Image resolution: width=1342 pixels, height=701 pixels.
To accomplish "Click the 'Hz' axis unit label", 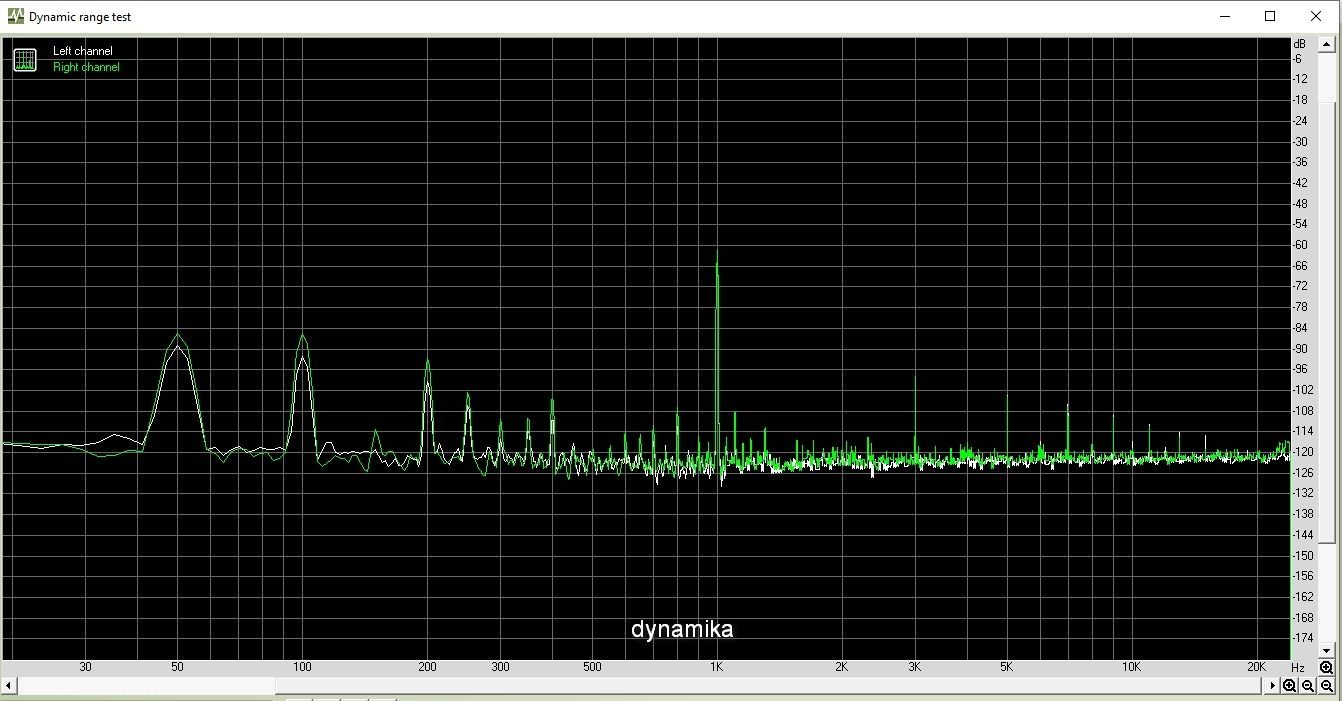I will (1297, 667).
